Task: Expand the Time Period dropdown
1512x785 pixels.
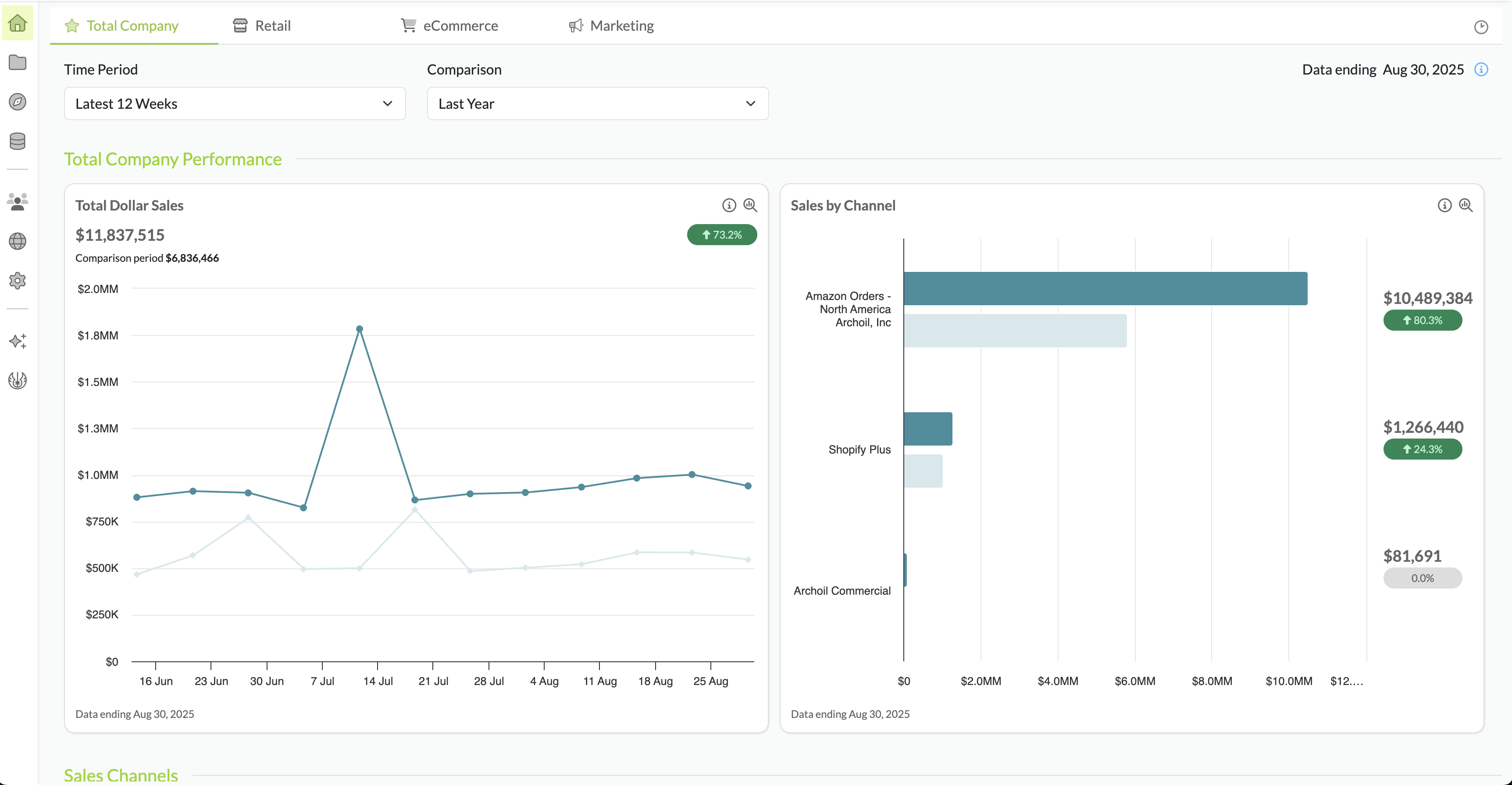Action: [234, 103]
